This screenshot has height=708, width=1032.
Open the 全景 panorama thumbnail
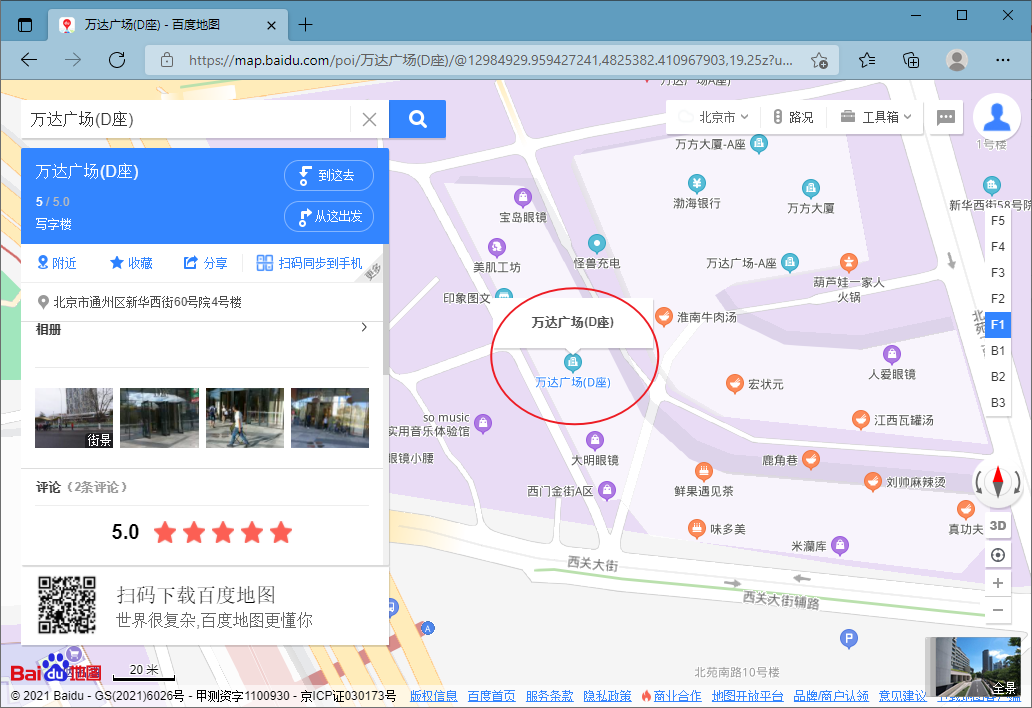tap(973, 667)
